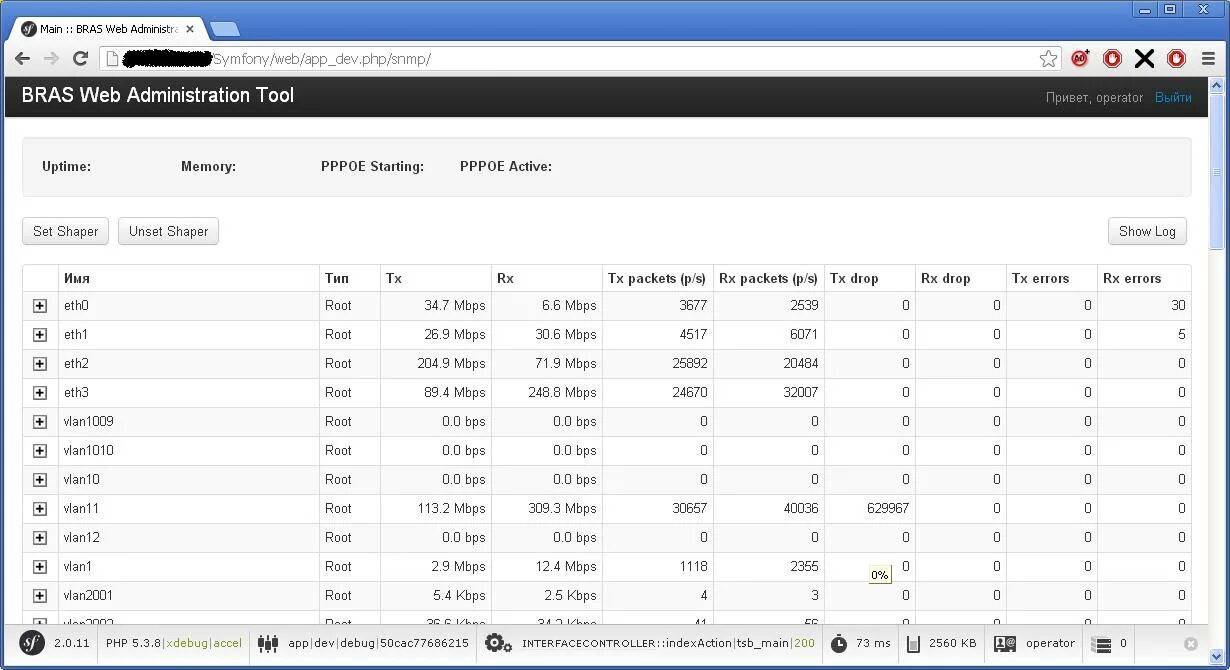Expand the eth1 interface row

[40, 335]
